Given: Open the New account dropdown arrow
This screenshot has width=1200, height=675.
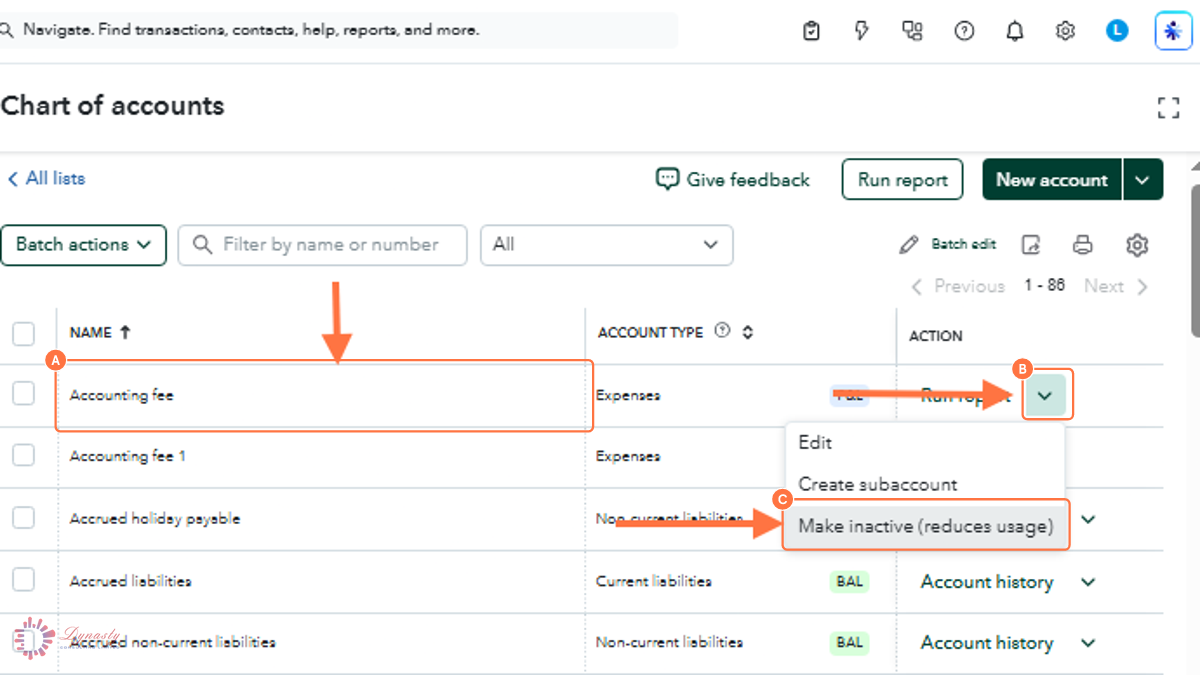Looking at the screenshot, I should coord(1143,180).
